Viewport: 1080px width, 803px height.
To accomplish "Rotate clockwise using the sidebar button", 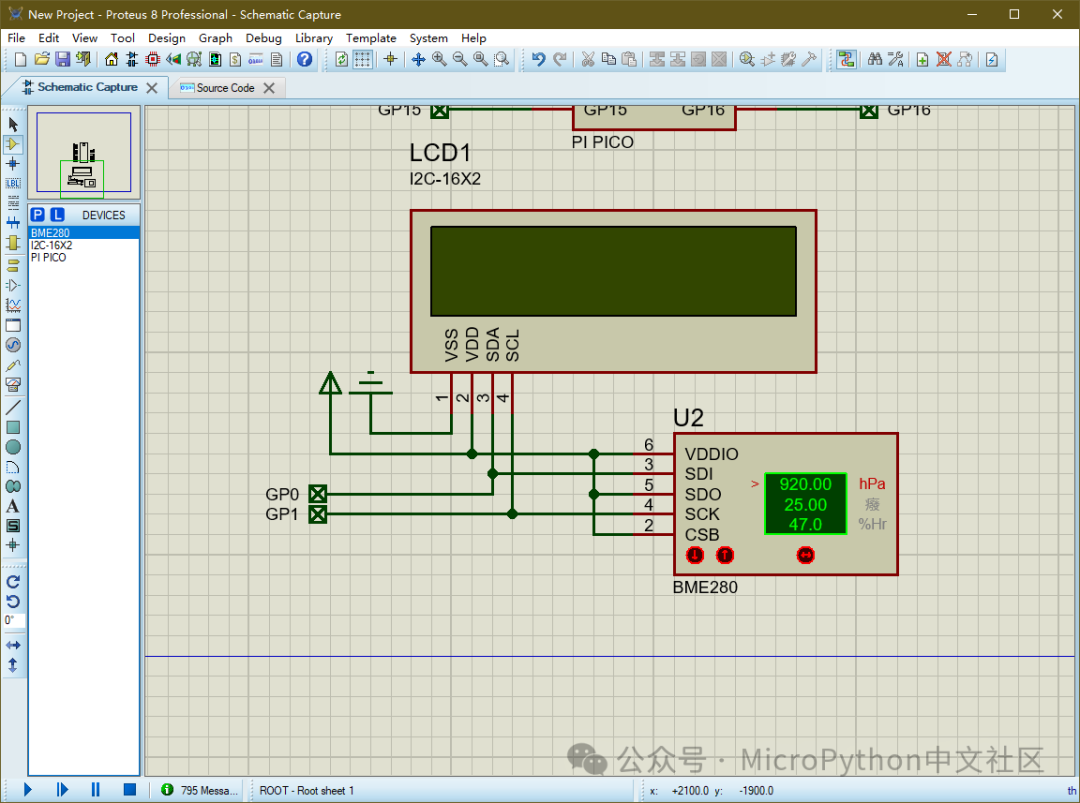I will [12, 581].
